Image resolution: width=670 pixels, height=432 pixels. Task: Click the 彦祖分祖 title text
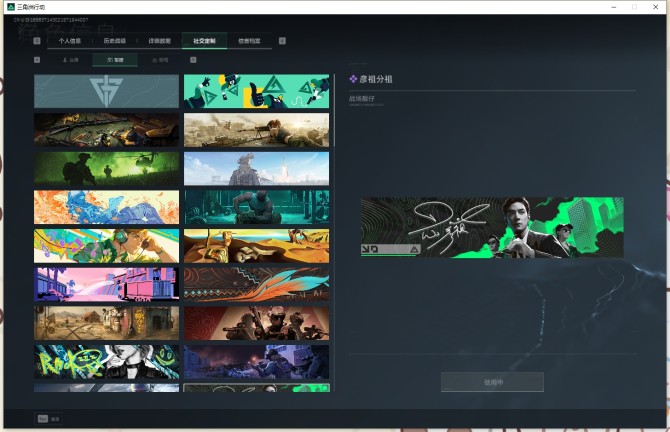point(376,79)
